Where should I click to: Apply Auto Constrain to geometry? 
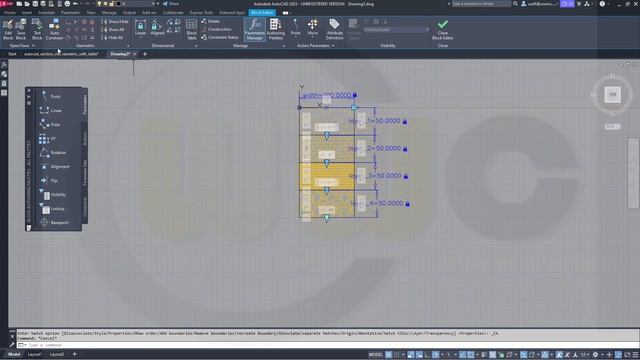[54, 29]
